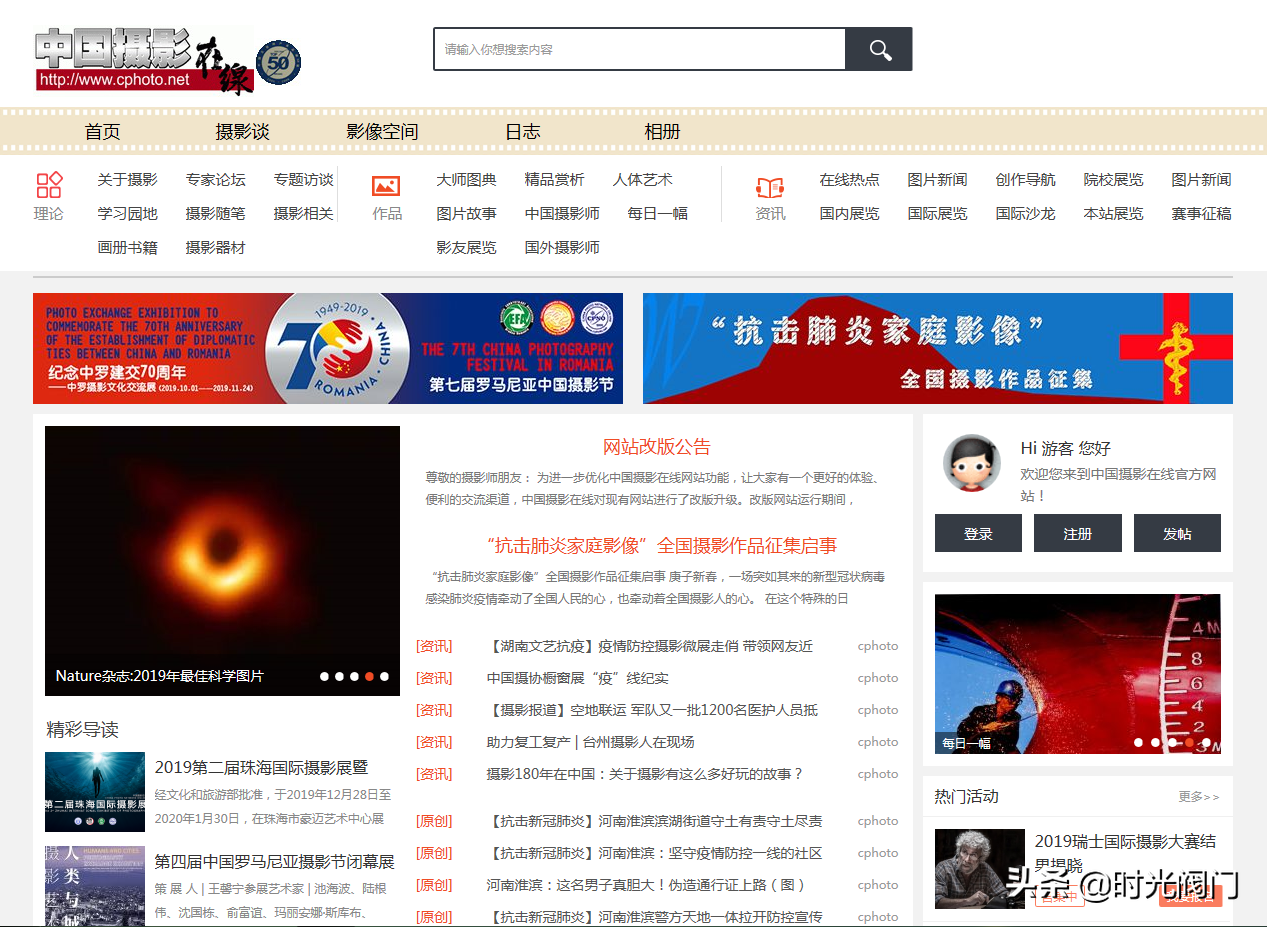The width and height of the screenshot is (1267, 927).
Task: Open 第四届中国罗马尼亚摄影节闭幕展 title
Action: [x=274, y=862]
